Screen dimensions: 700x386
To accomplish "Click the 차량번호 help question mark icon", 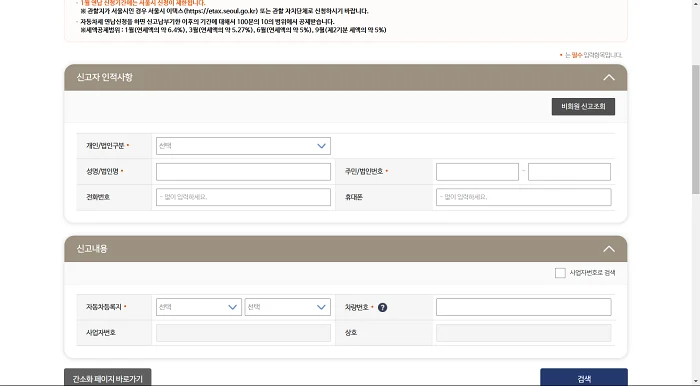I will [383, 307].
